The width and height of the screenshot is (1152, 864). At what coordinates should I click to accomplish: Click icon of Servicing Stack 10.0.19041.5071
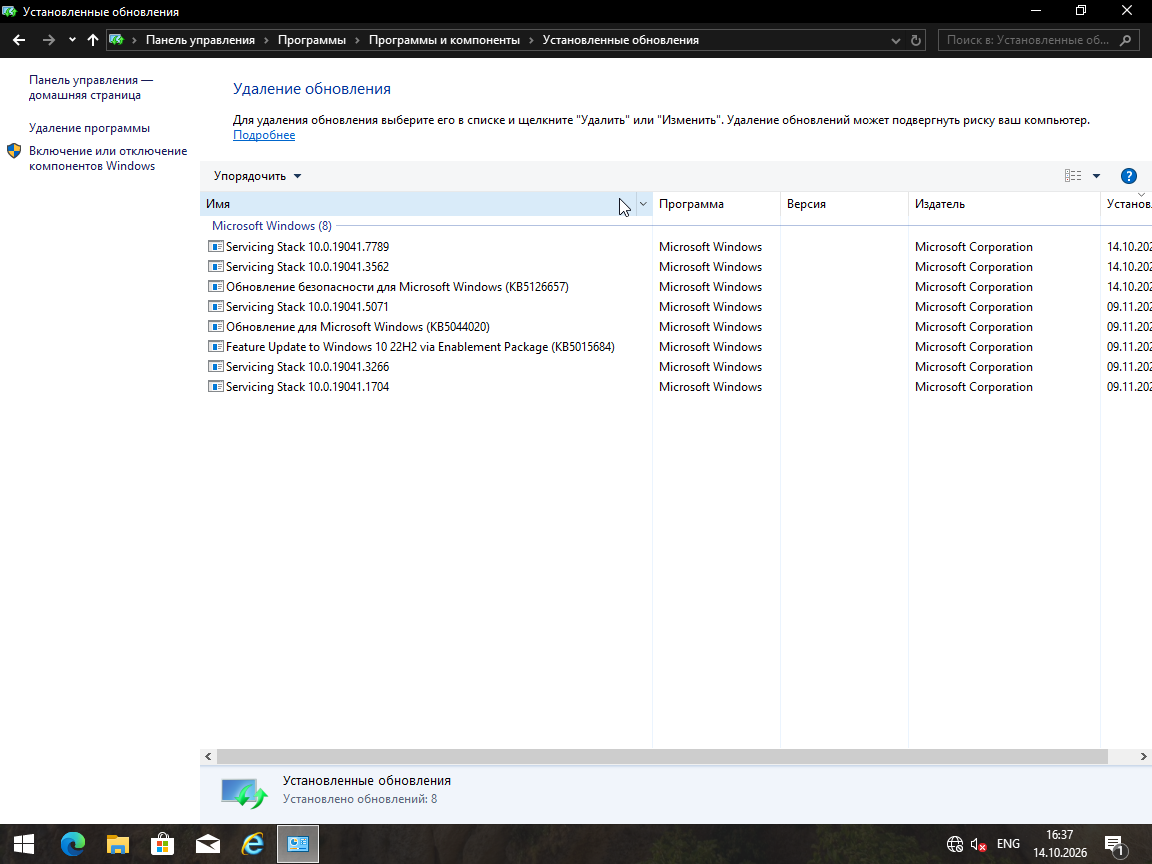pyautogui.click(x=216, y=306)
